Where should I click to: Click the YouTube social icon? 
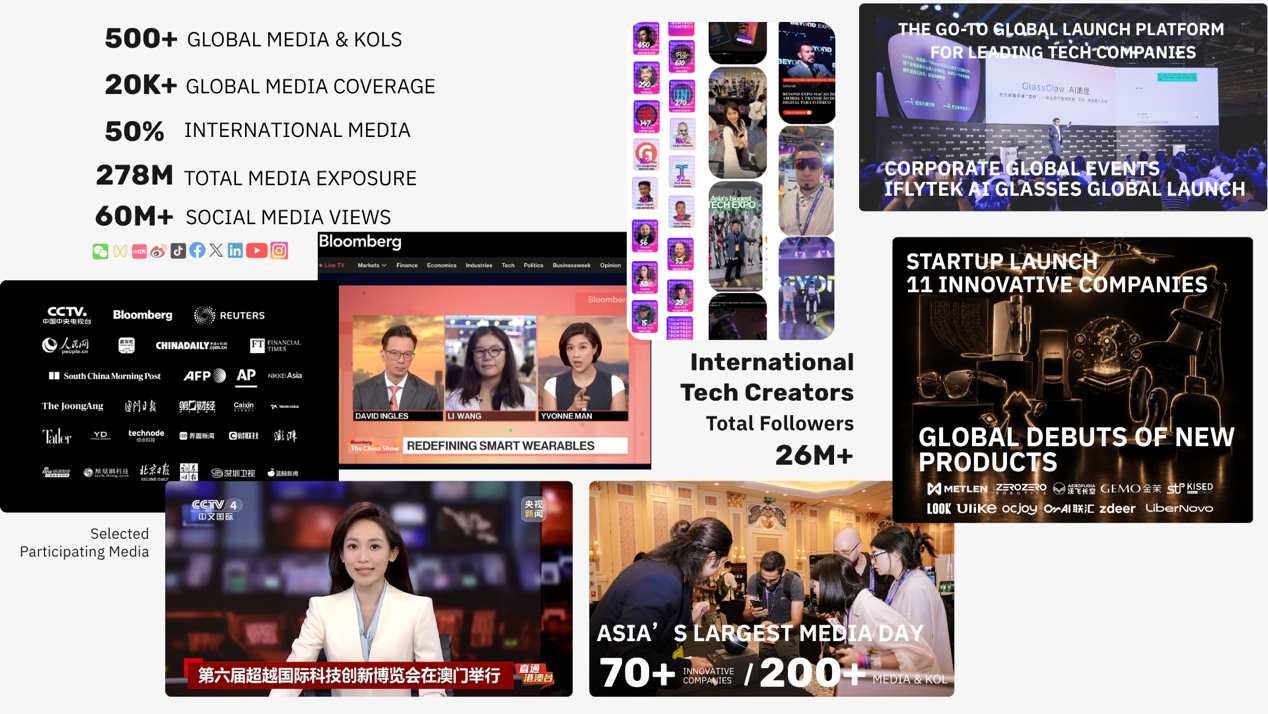[257, 250]
